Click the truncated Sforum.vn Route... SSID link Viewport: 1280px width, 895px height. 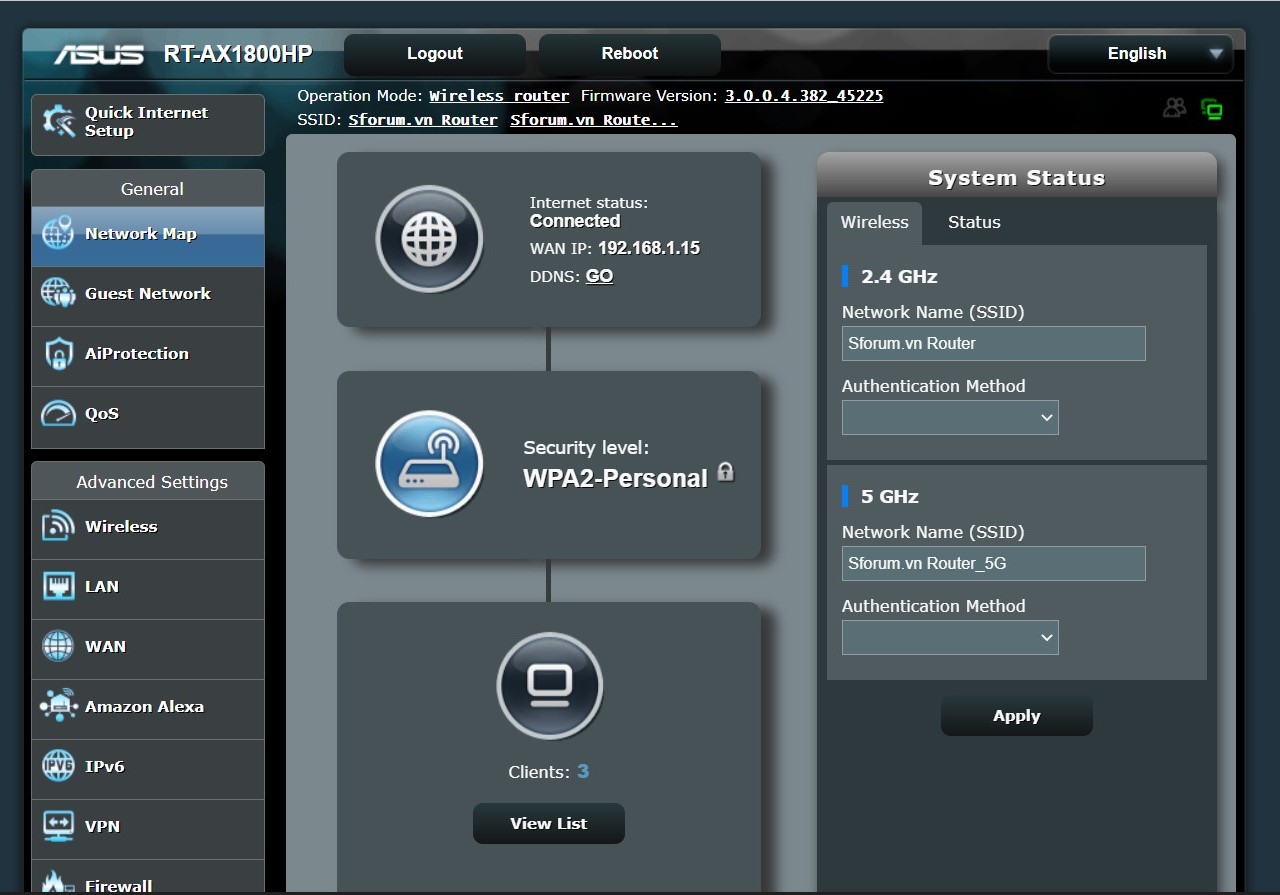tap(594, 120)
